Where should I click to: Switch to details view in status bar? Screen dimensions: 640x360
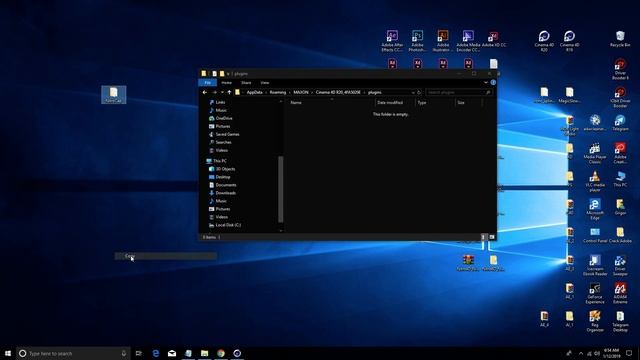pos(484,237)
